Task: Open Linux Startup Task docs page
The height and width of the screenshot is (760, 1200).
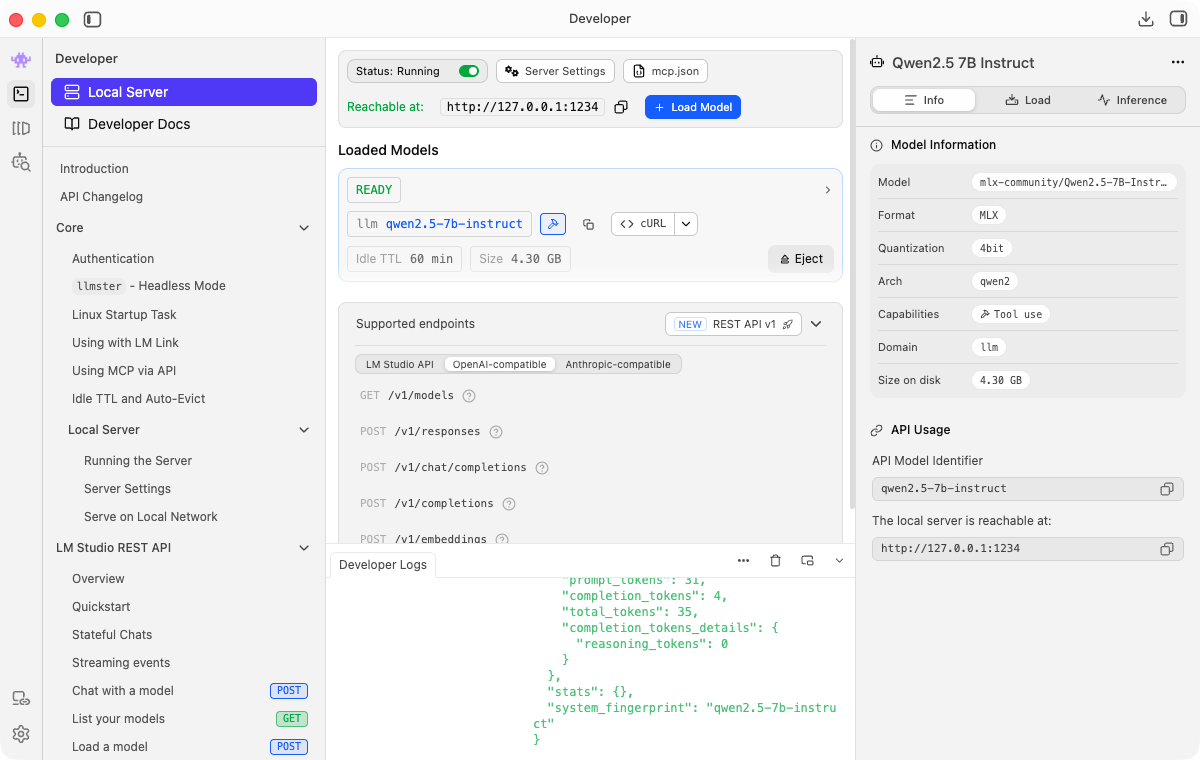Action: (124, 315)
